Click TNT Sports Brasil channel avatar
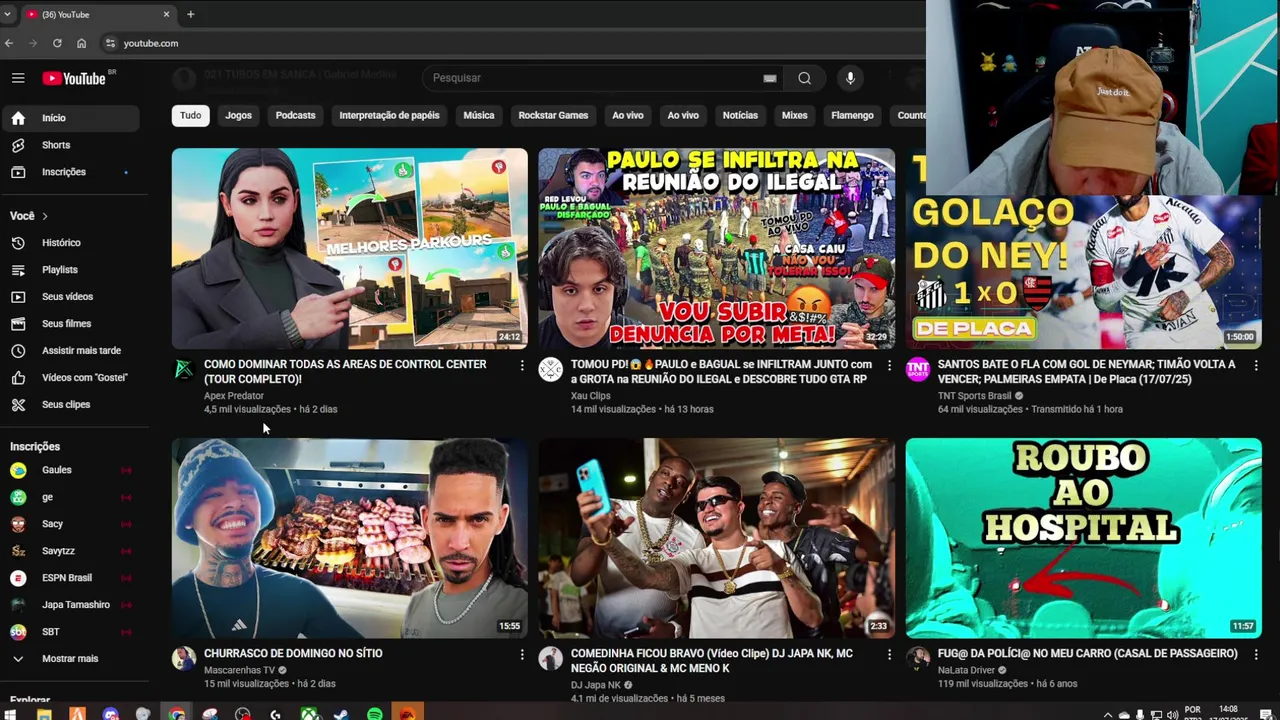Image resolution: width=1280 pixels, height=720 pixels. (x=918, y=370)
